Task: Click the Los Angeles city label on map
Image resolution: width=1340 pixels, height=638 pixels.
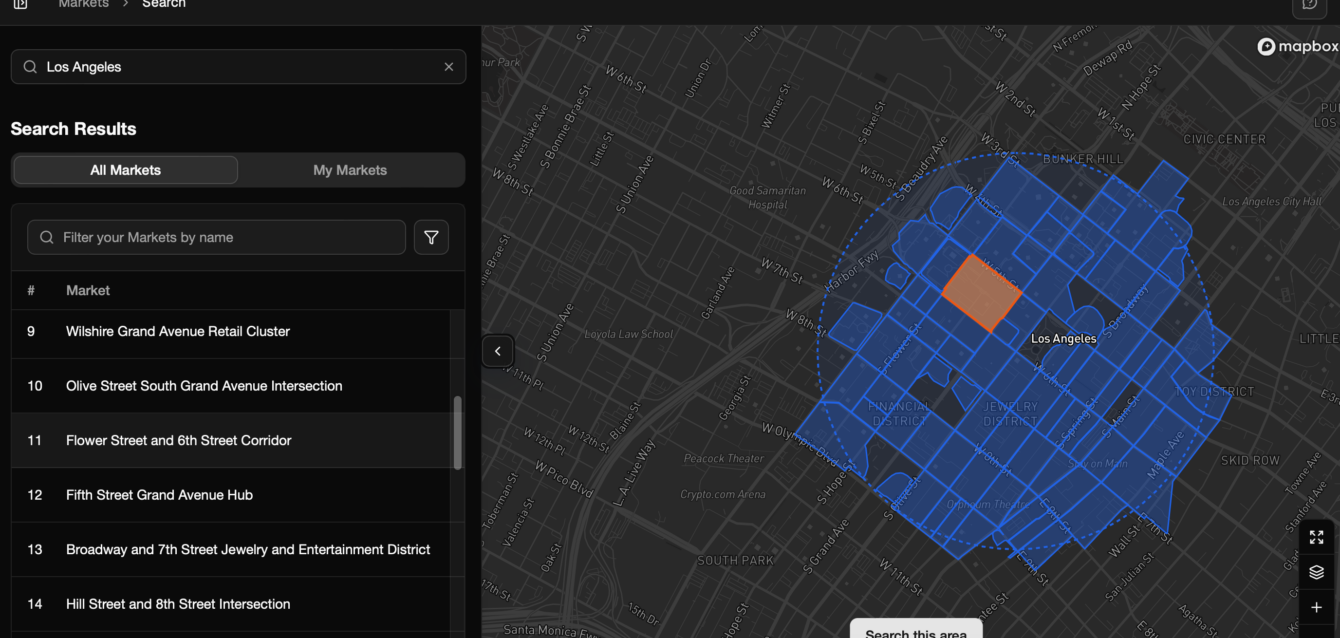Action: pyautogui.click(x=1063, y=339)
